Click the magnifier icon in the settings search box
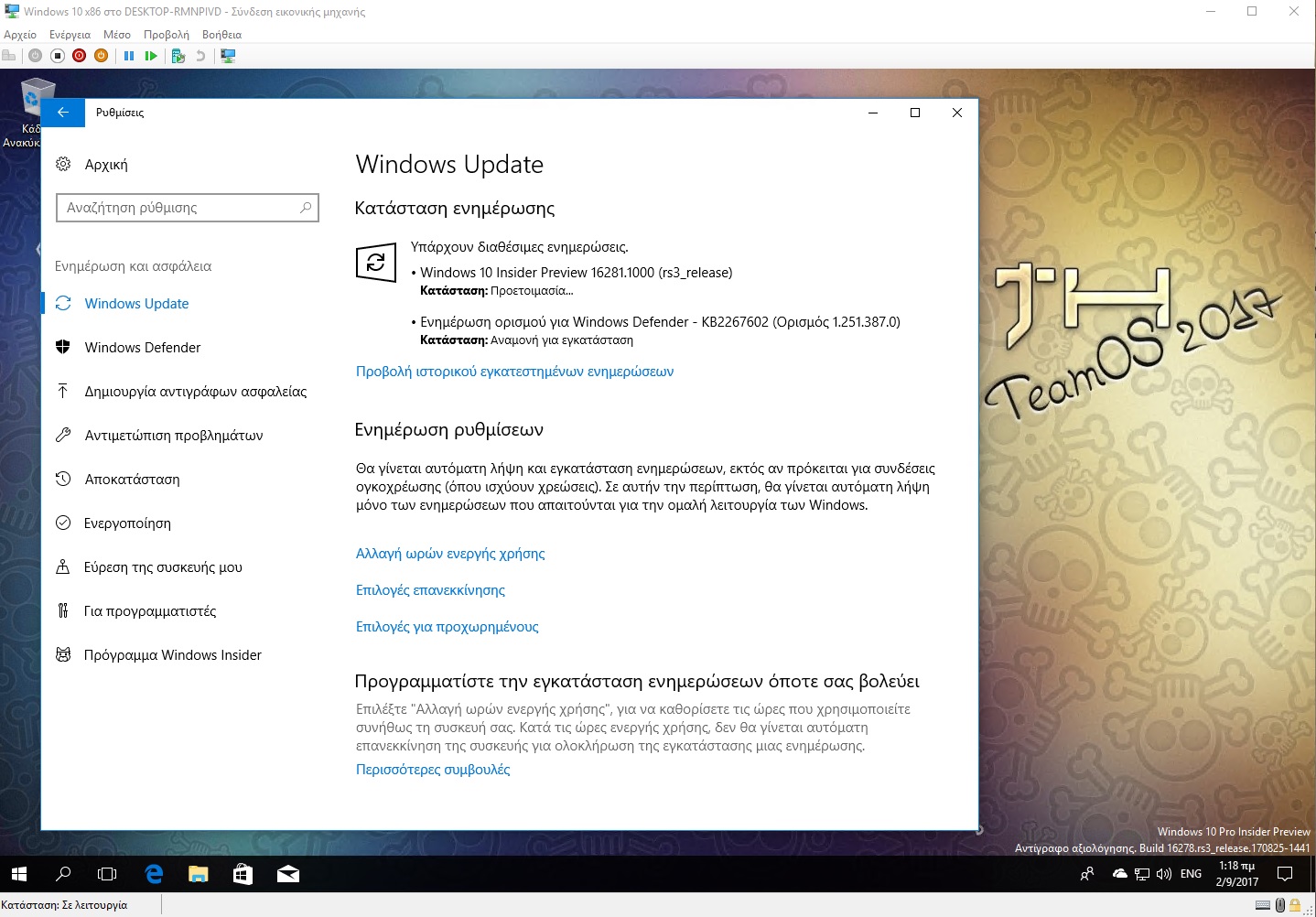Screen dimensions: 1316x917 click(306, 208)
